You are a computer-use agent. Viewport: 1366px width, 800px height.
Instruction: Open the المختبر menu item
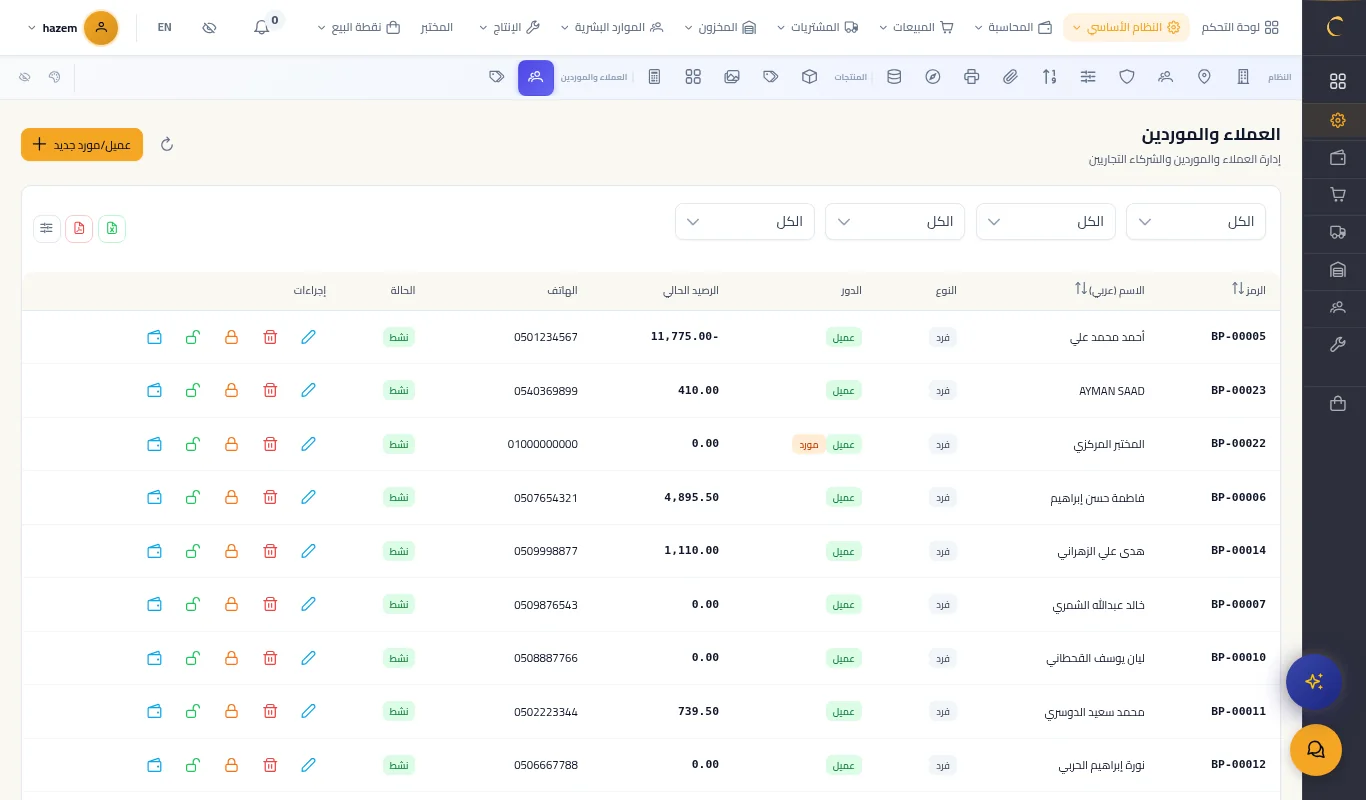[436, 27]
